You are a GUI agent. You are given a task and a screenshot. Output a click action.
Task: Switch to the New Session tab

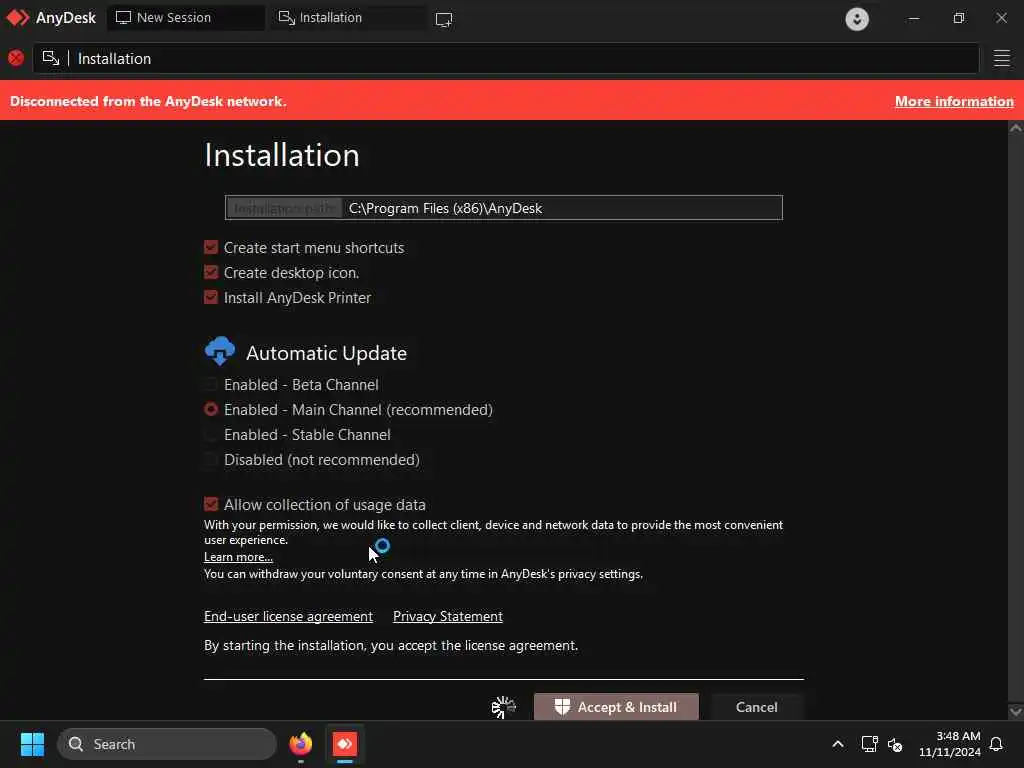pyautogui.click(x=186, y=18)
